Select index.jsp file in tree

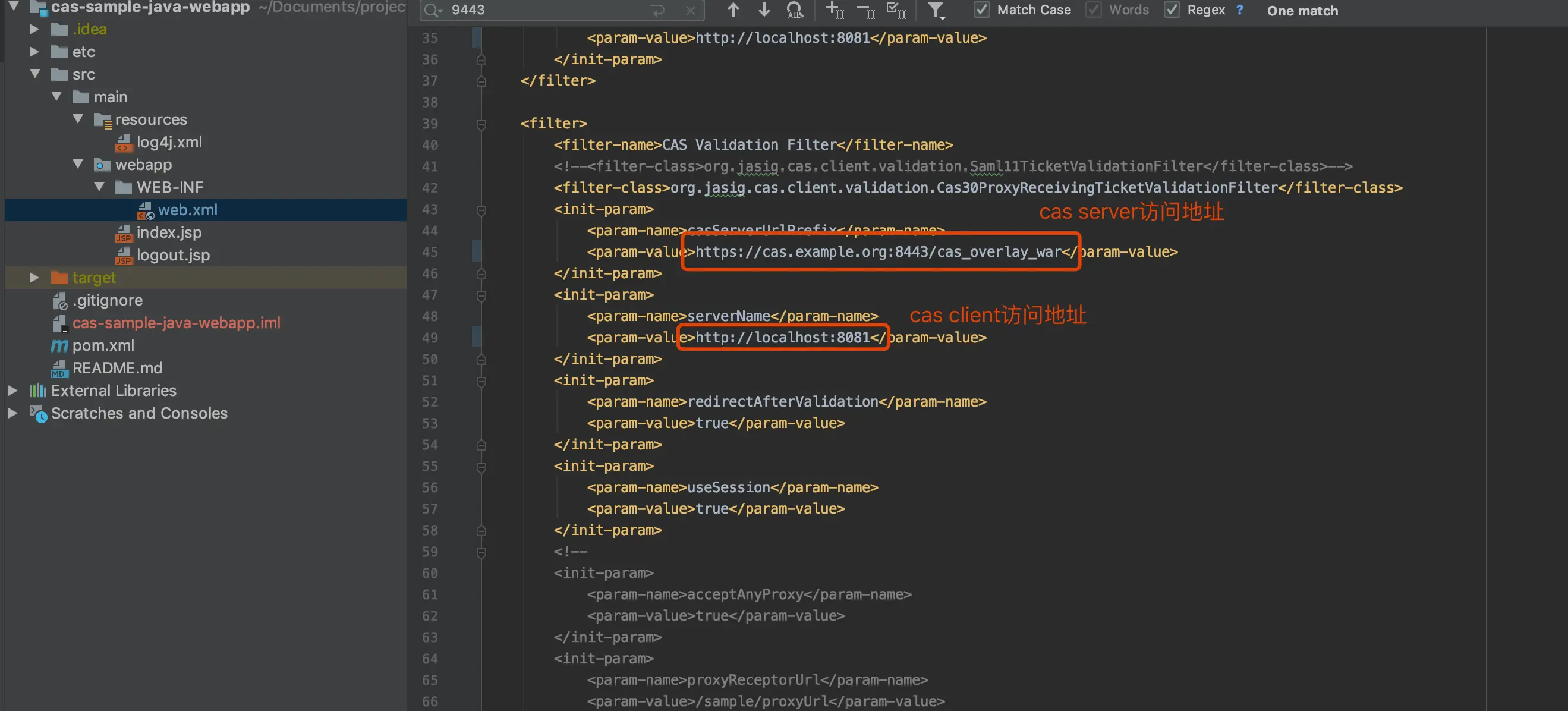[x=169, y=232]
